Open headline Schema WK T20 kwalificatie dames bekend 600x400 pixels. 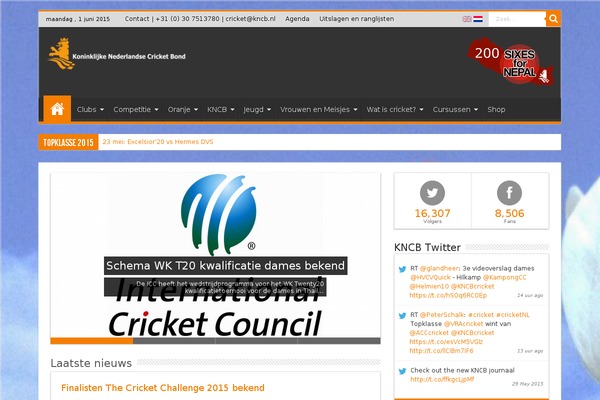(225, 266)
